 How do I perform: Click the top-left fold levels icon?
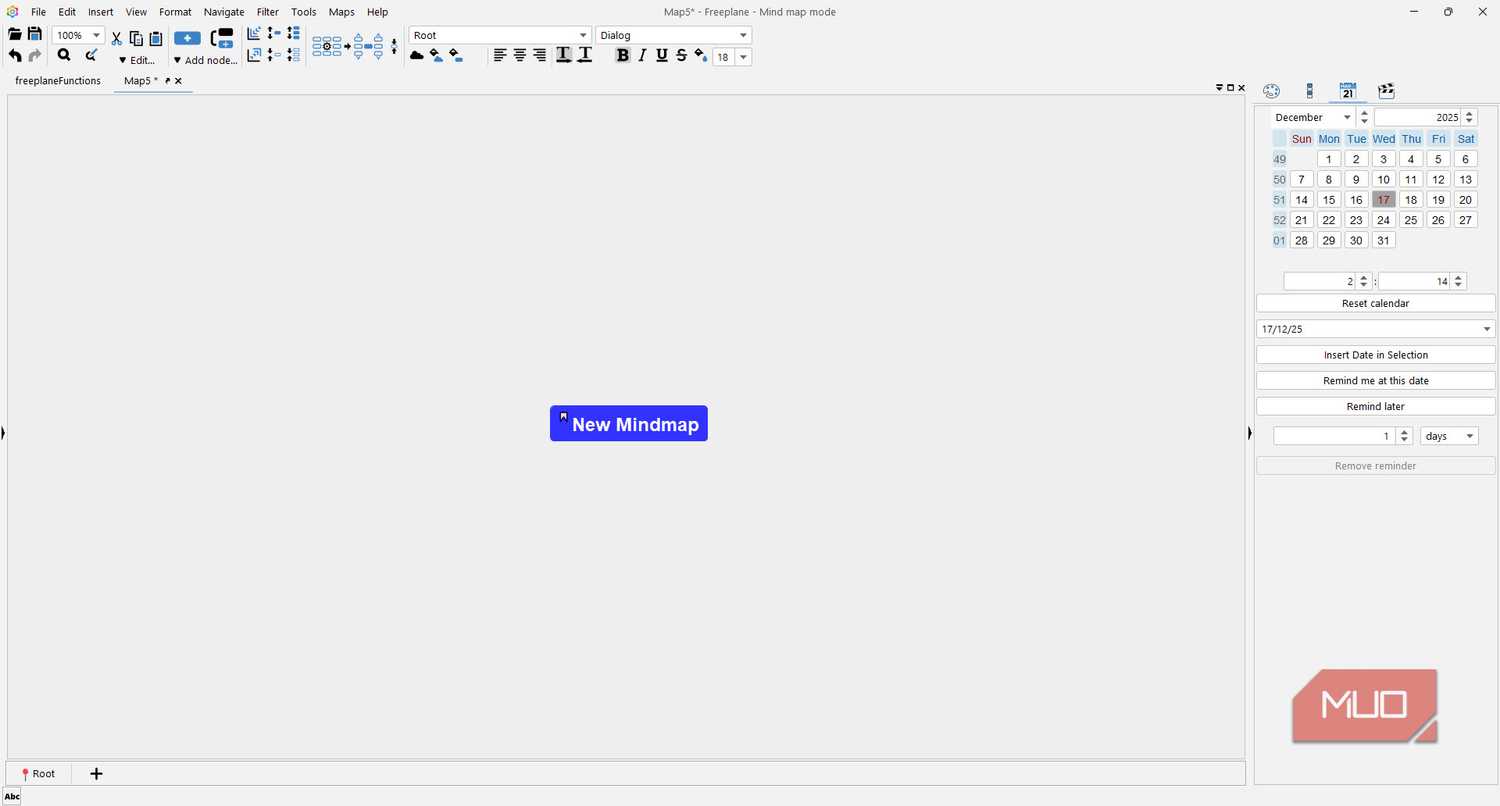254,34
